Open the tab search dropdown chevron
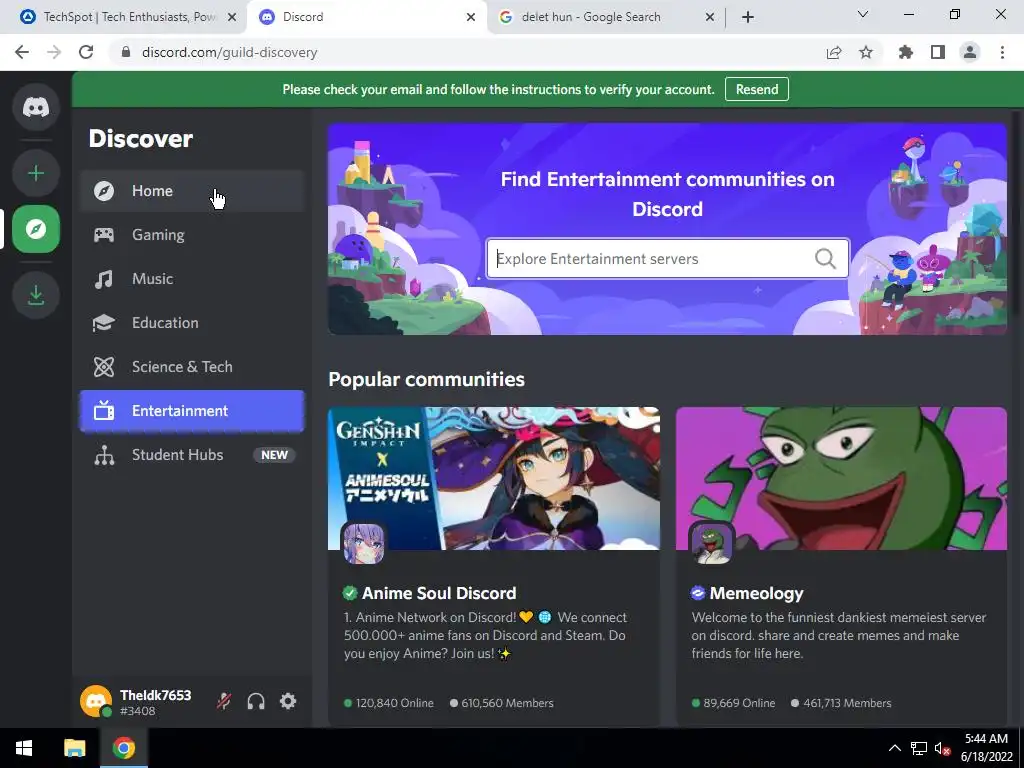The image size is (1024, 768). 863,14
